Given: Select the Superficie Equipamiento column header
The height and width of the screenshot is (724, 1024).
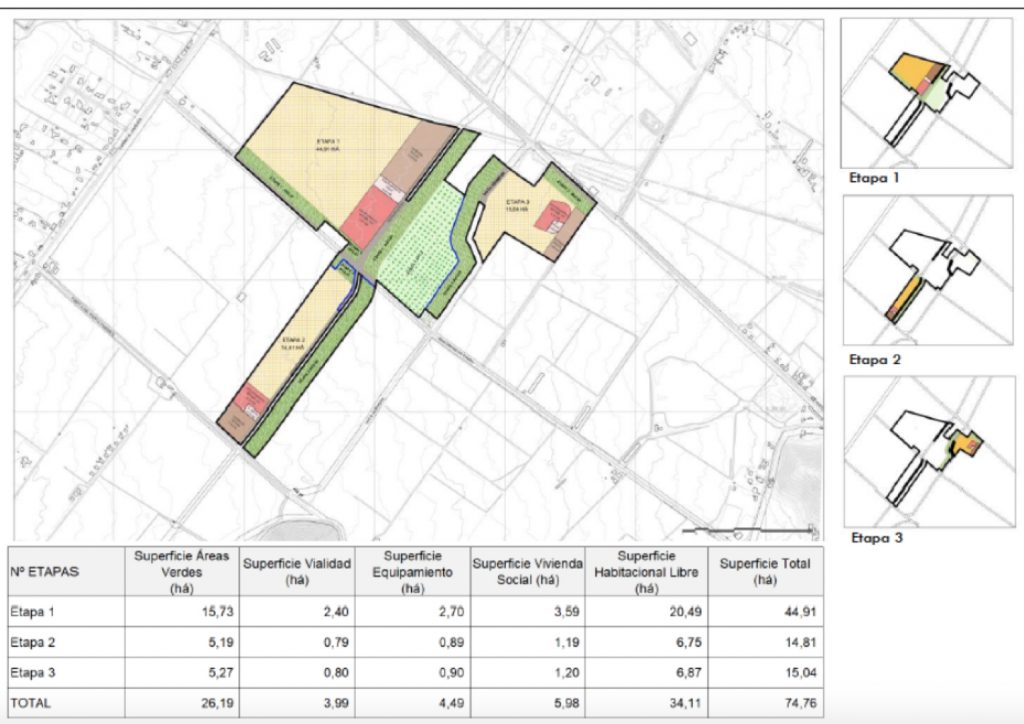Looking at the screenshot, I should (412, 572).
